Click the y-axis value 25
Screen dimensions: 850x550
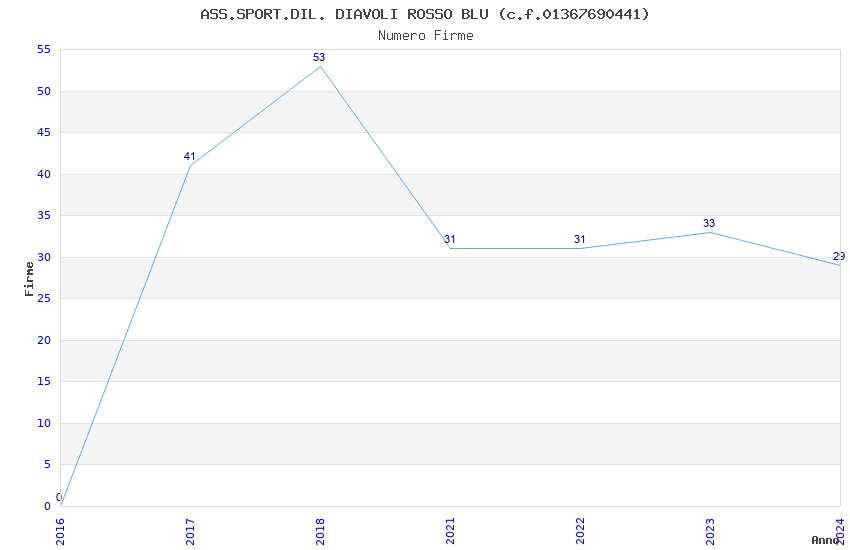point(44,298)
